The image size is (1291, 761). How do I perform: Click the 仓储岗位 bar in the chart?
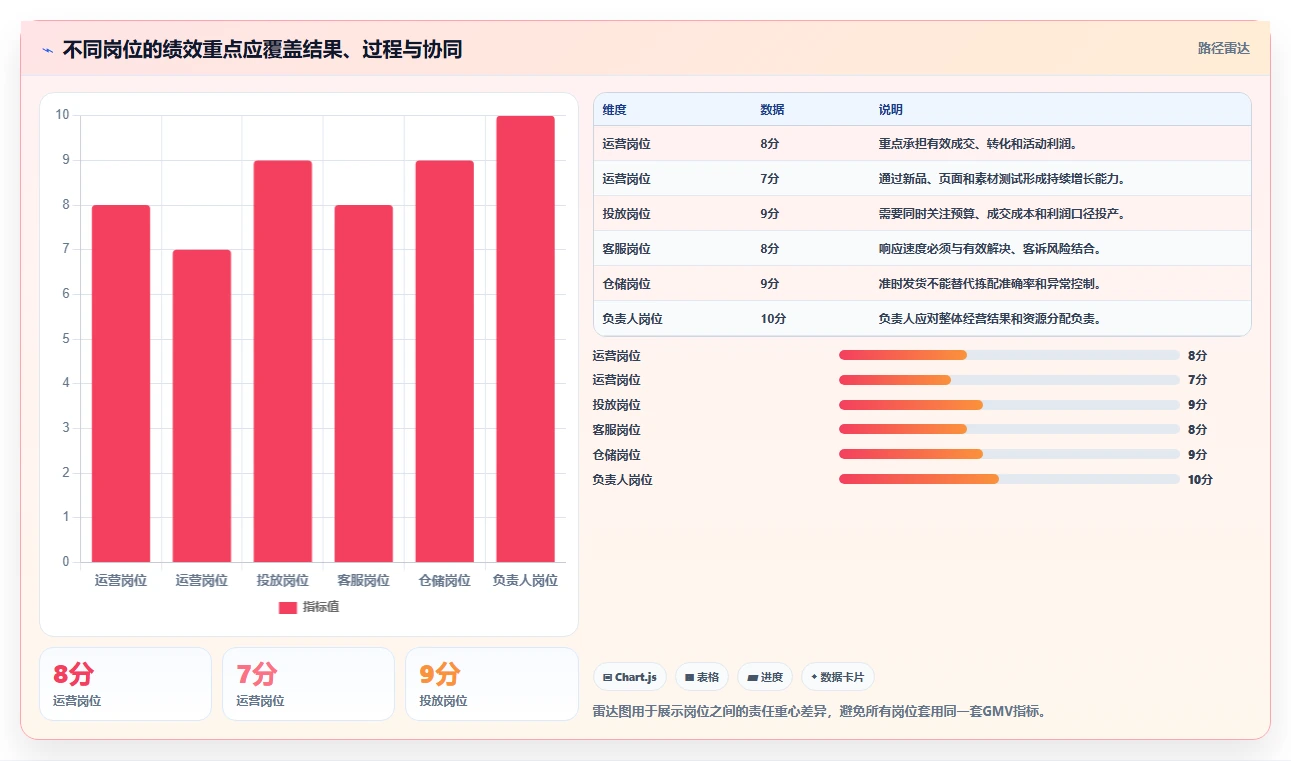tap(445, 361)
